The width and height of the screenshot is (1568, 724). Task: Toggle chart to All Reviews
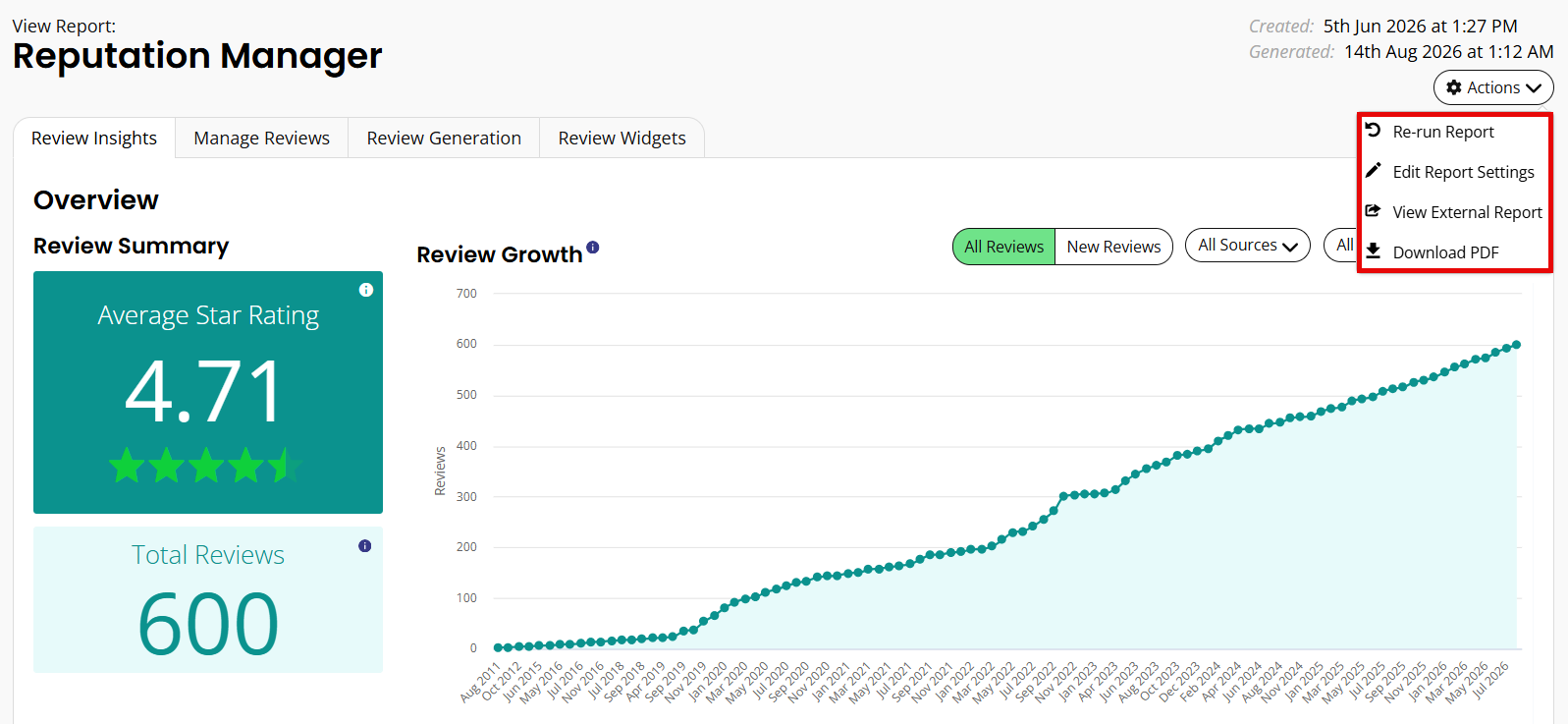click(x=1003, y=247)
